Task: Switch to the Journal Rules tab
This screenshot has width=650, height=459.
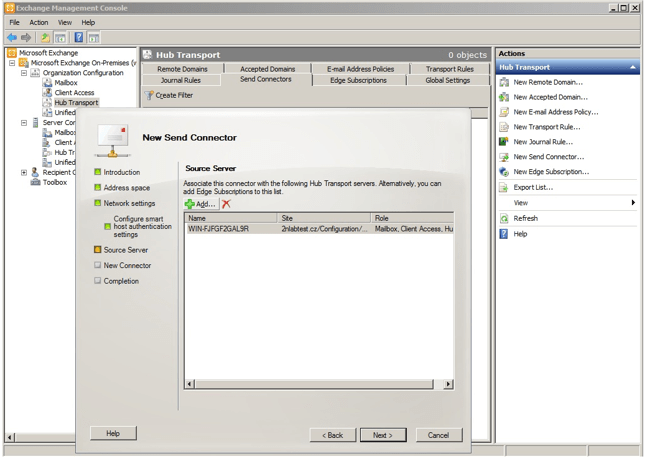Action: coord(181,80)
